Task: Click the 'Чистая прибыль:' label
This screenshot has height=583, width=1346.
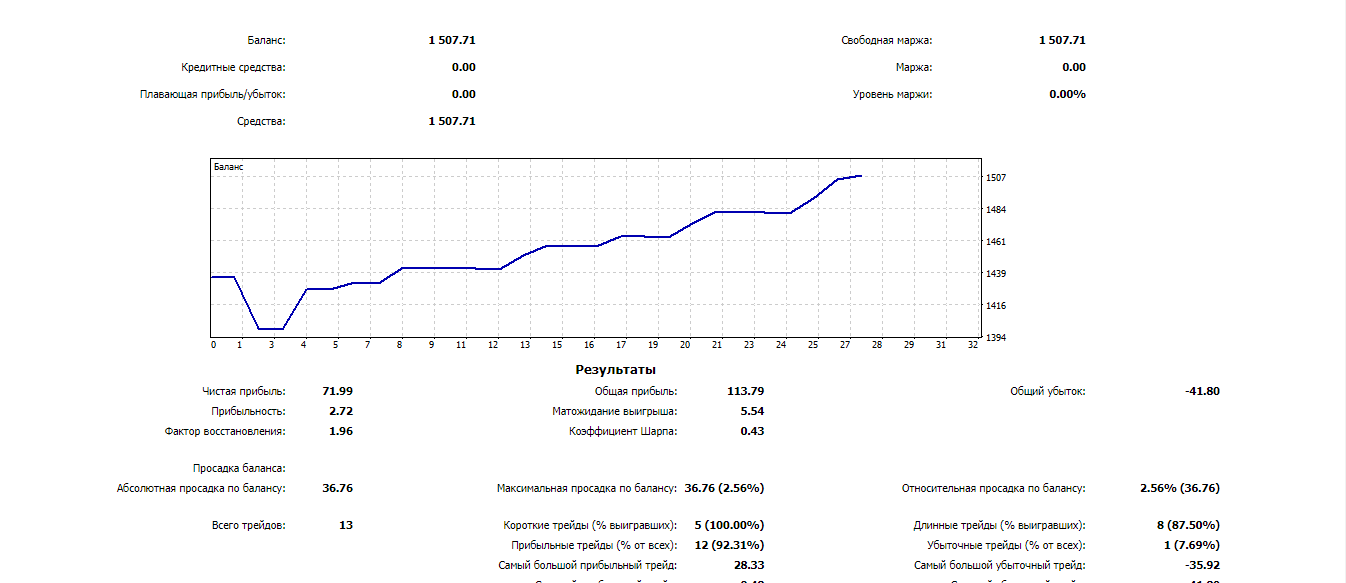Action: (244, 392)
